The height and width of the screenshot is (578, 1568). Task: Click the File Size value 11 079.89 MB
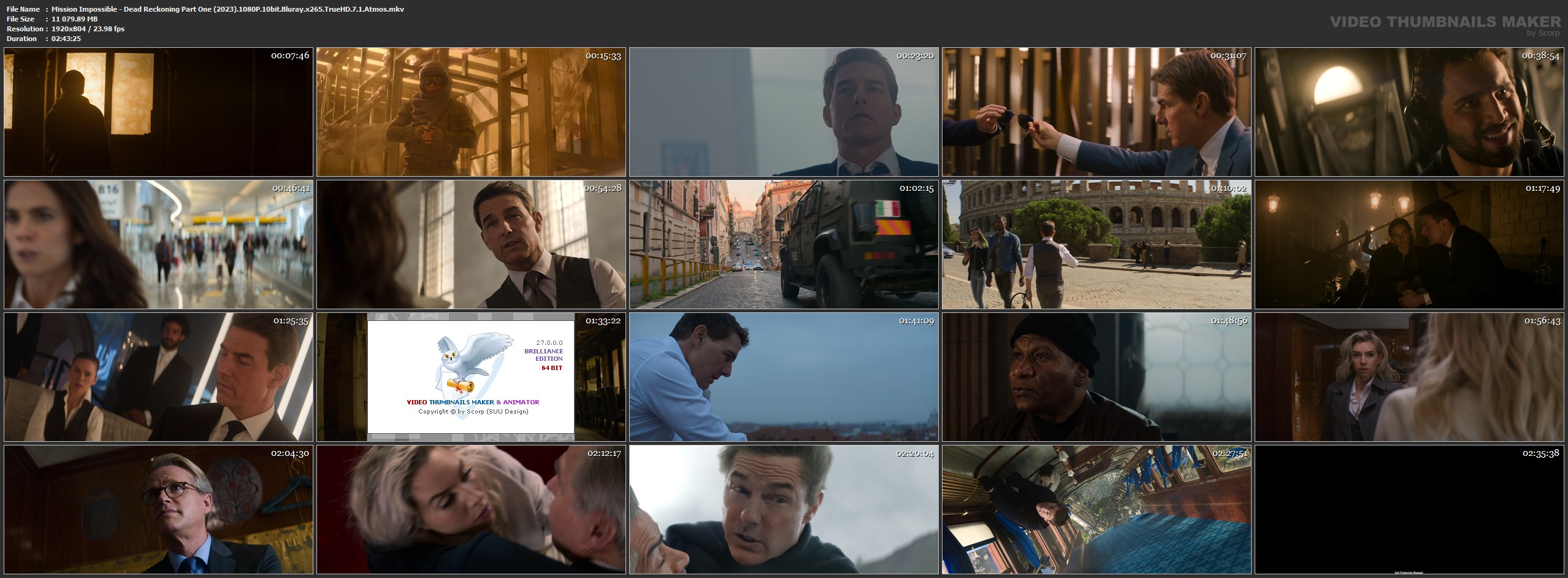tap(74, 19)
